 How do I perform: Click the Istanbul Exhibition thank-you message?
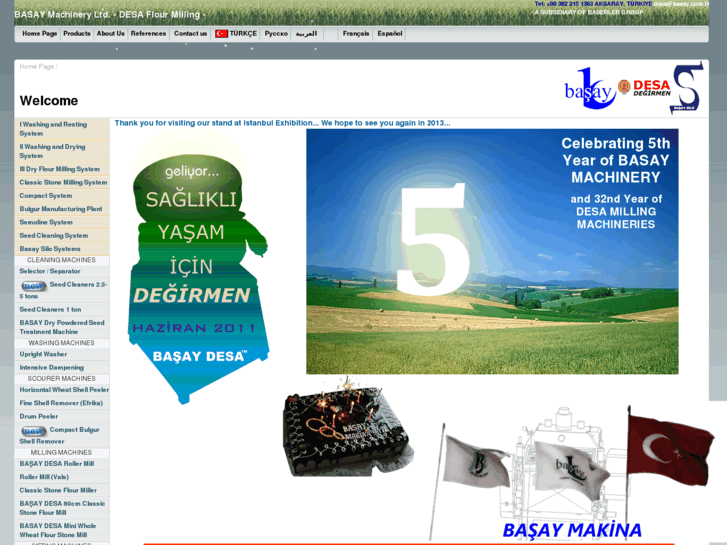[x=282, y=123]
